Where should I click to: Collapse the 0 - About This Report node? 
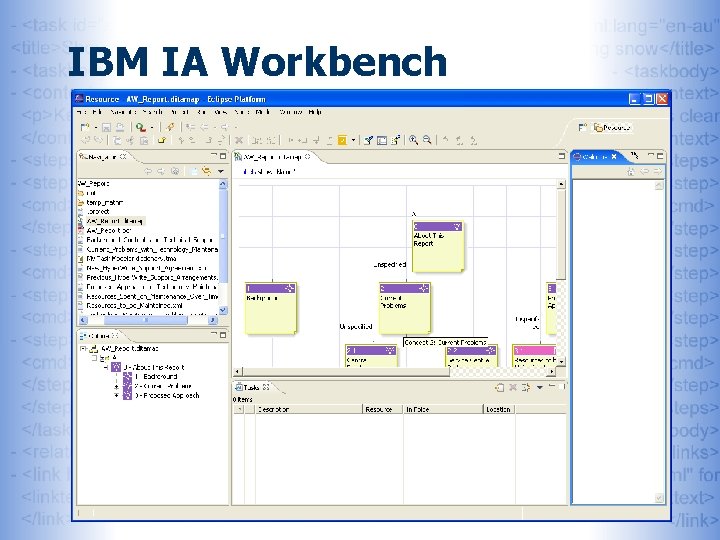tap(106, 367)
